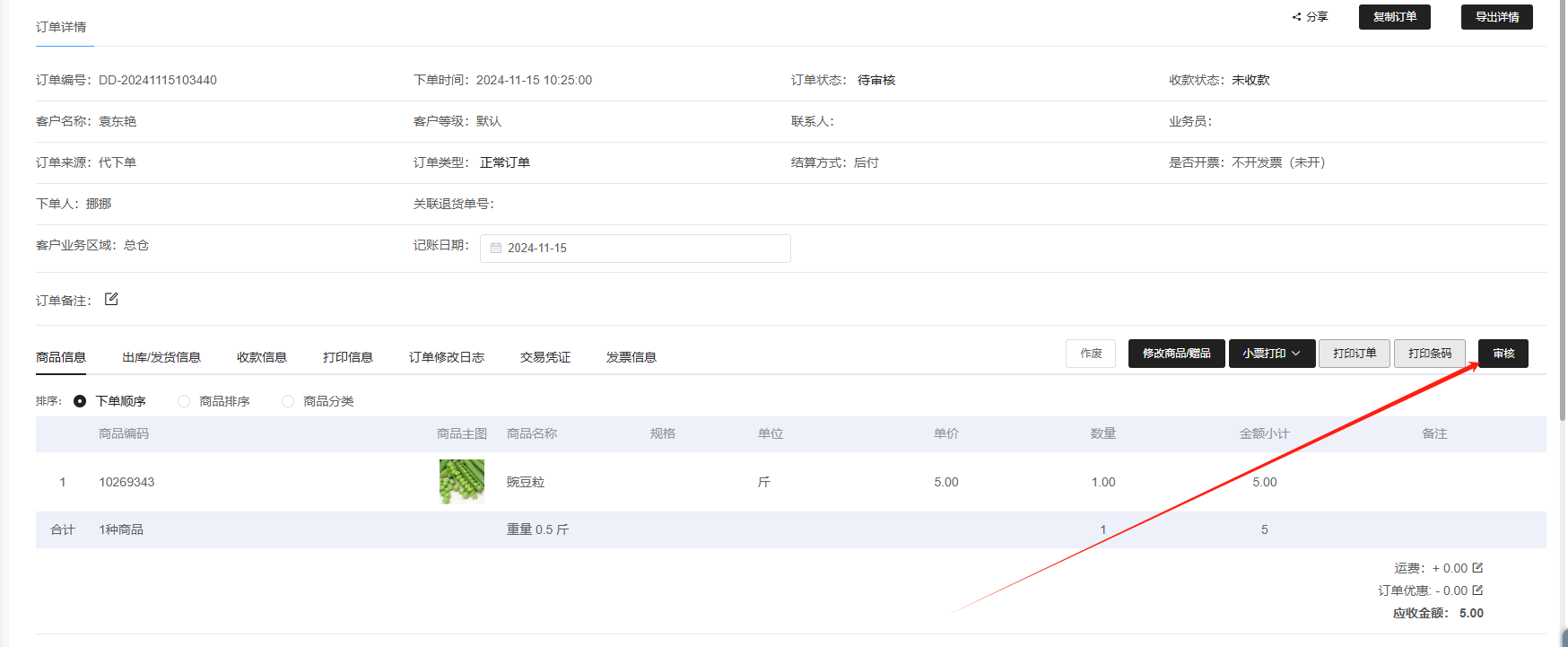Open the 订单修改日志 tab
1568x647 pixels.
coord(447,357)
